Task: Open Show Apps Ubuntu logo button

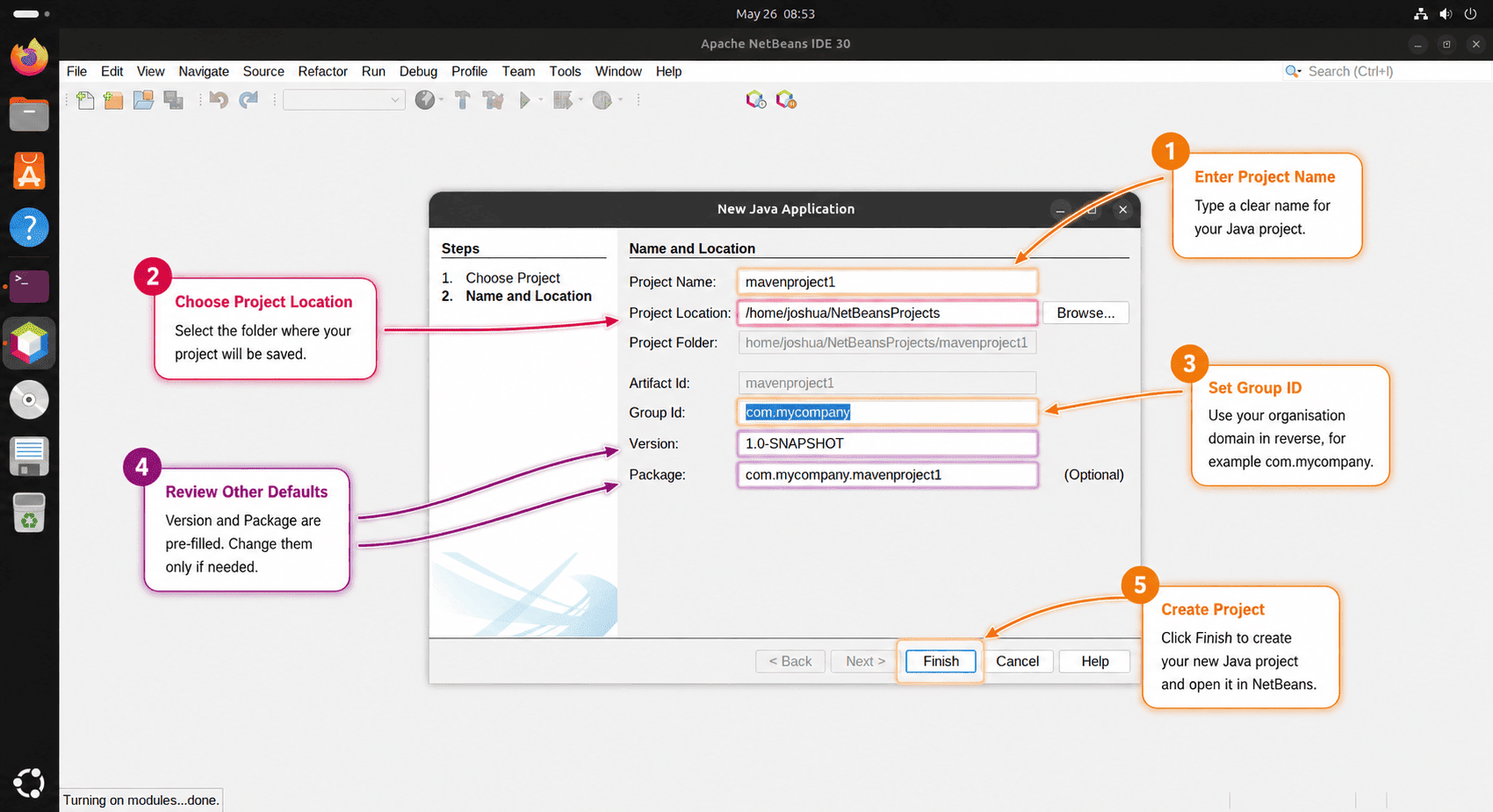Action: [29, 783]
